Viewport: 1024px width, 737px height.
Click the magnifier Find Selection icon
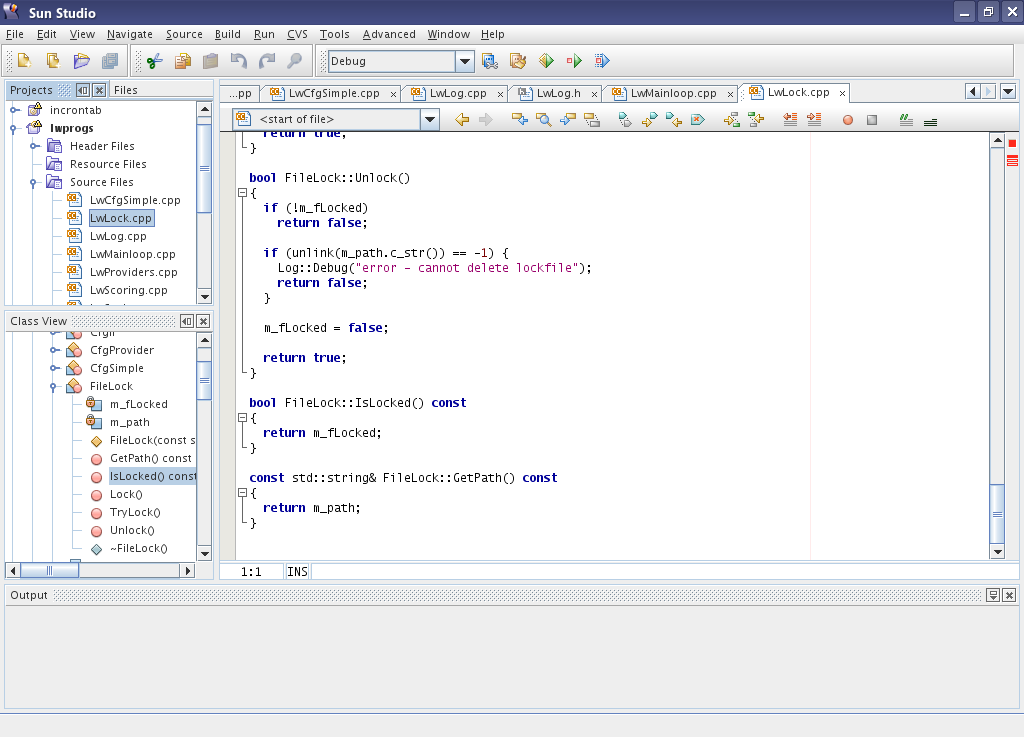click(x=543, y=119)
